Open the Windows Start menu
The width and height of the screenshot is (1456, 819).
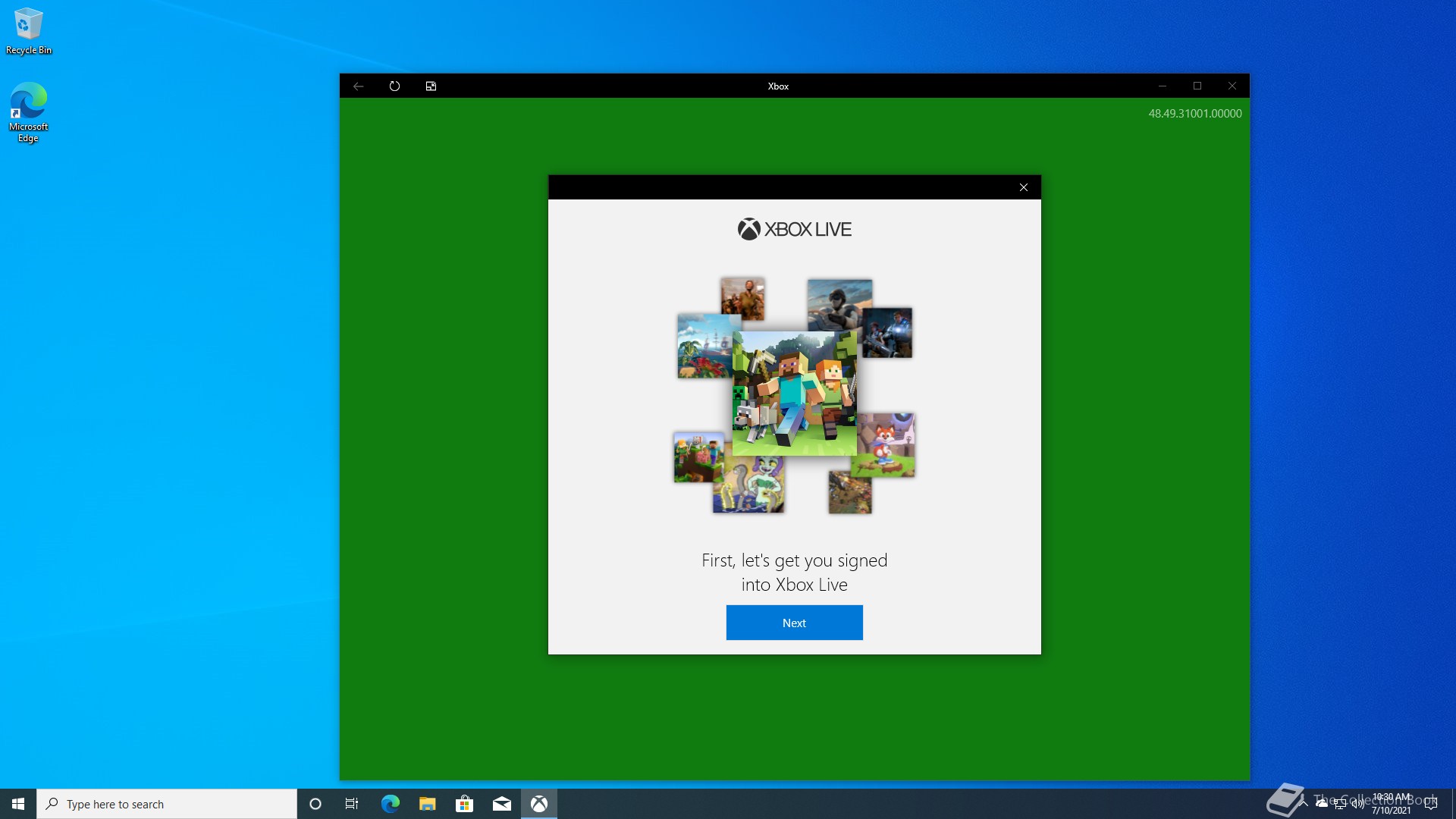[18, 804]
